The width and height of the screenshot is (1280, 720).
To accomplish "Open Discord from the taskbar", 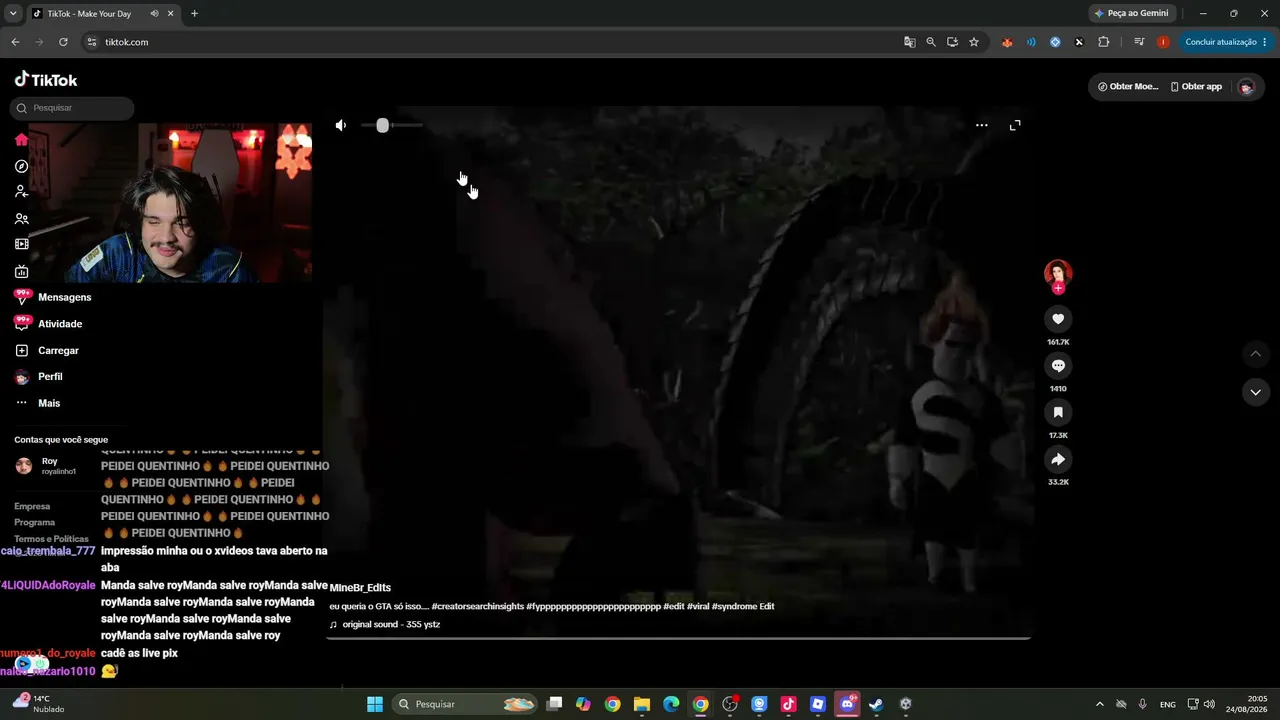I will coord(847,704).
